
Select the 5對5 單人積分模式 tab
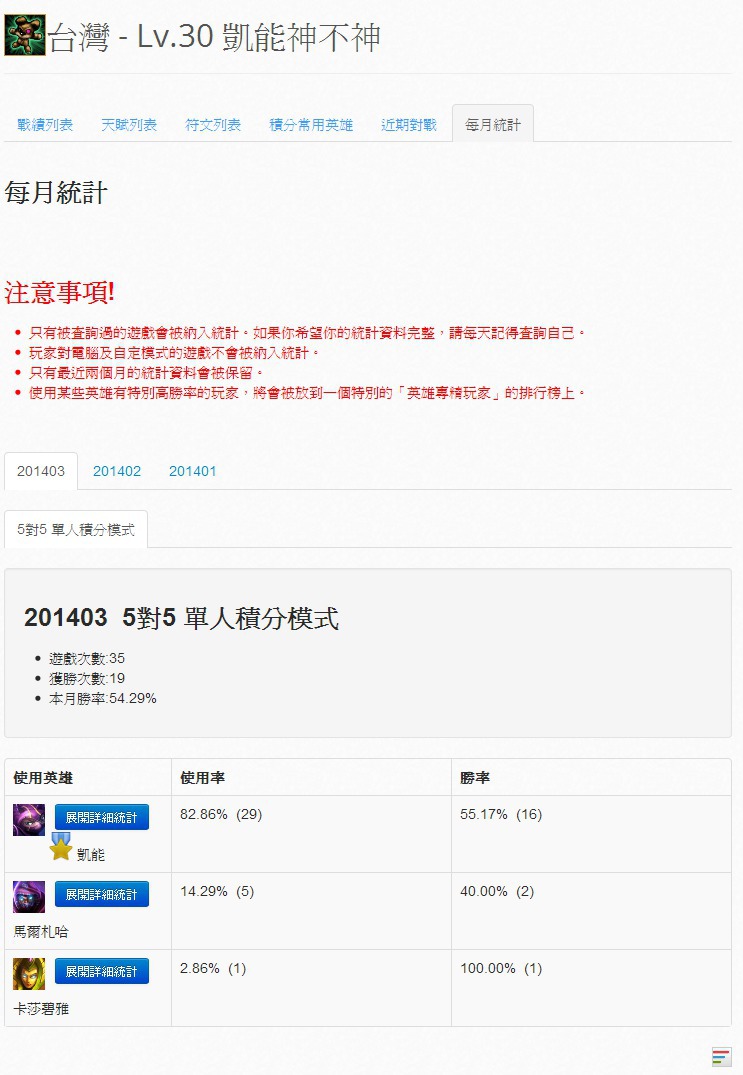click(76, 529)
